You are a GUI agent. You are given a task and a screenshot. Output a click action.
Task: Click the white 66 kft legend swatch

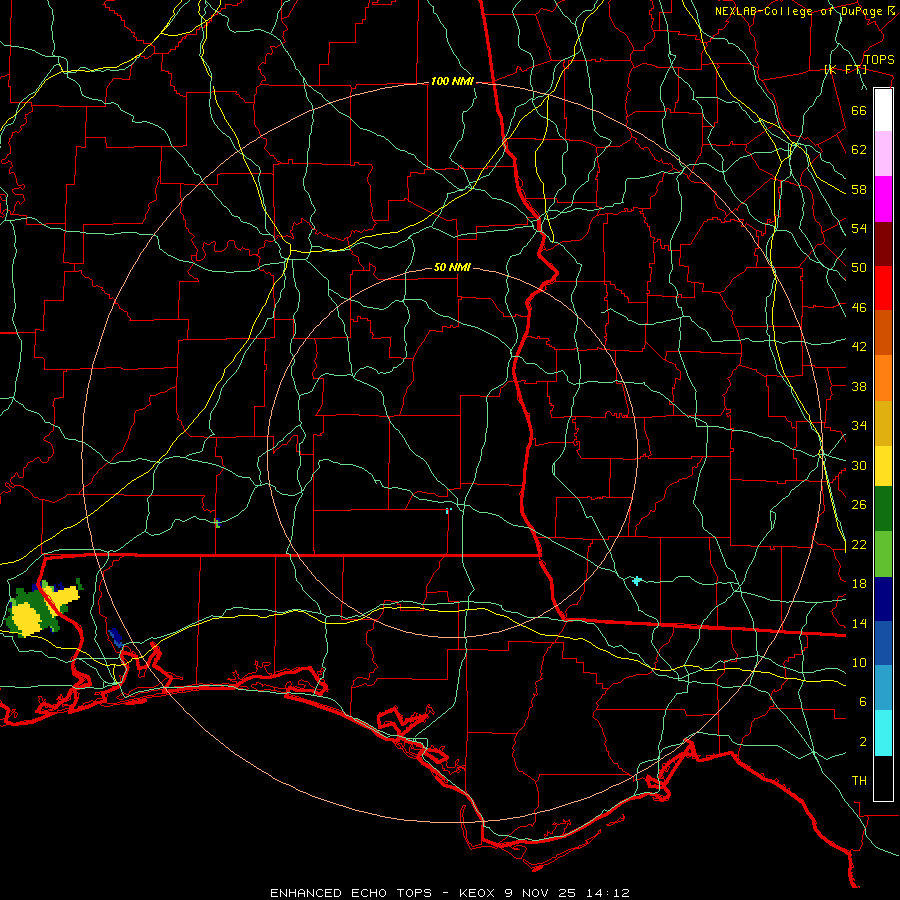(883, 110)
